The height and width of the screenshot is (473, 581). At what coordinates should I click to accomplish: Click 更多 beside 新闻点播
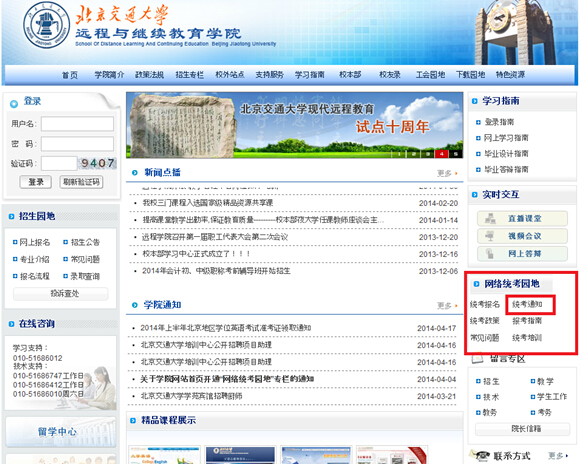click(447, 173)
